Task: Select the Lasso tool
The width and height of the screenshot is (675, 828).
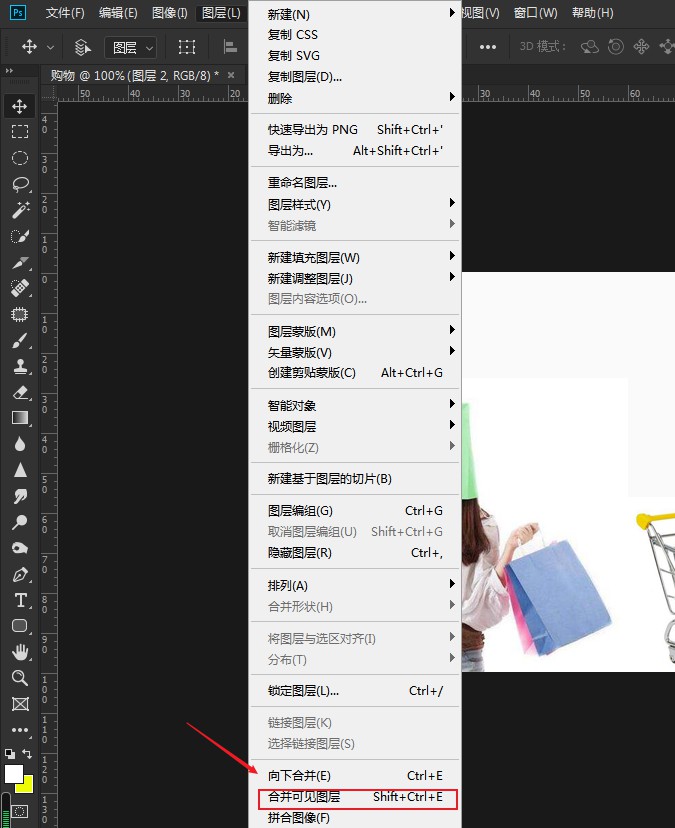Action: click(x=20, y=184)
